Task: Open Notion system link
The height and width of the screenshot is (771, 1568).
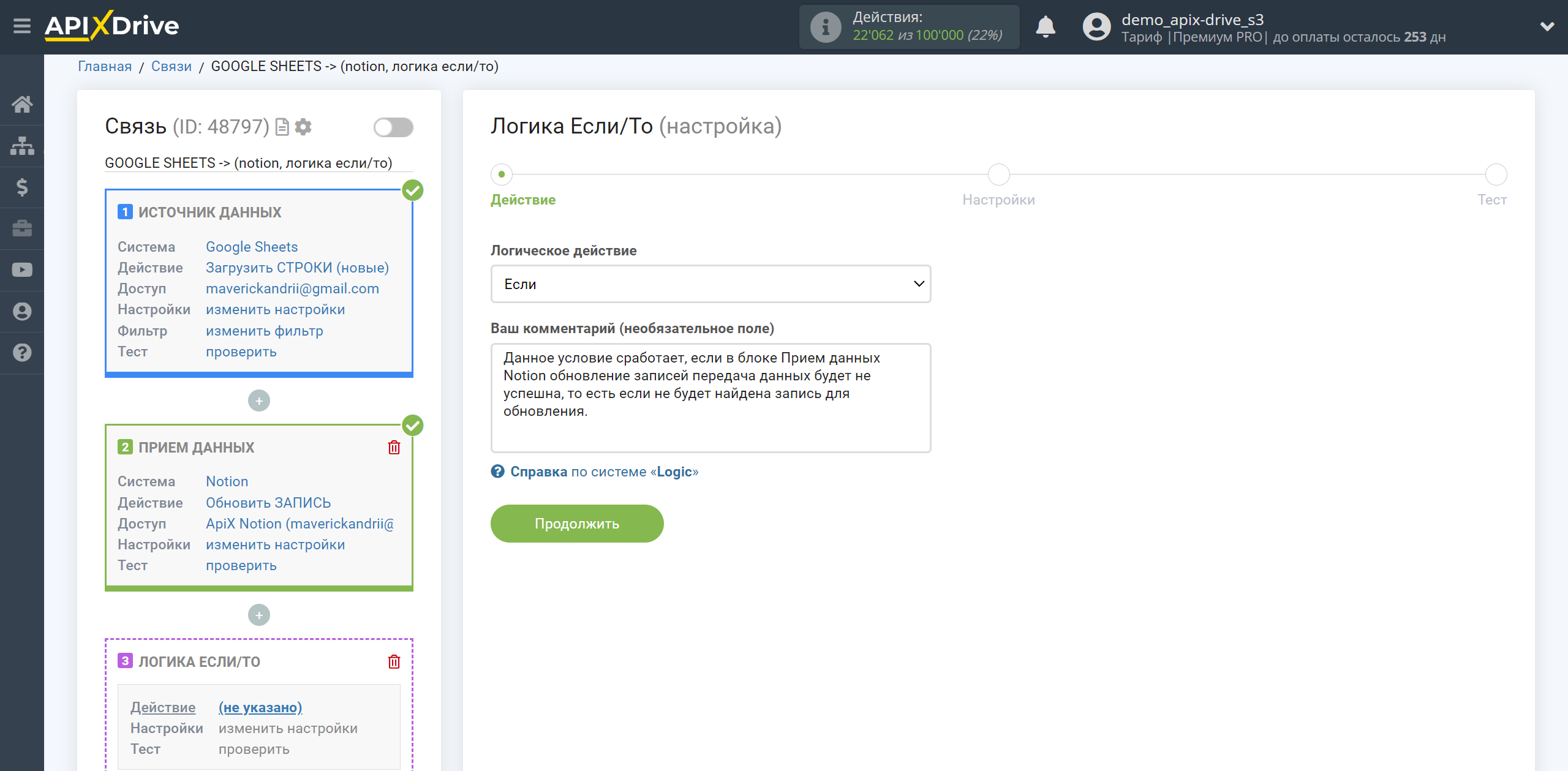Action: pyautogui.click(x=227, y=481)
